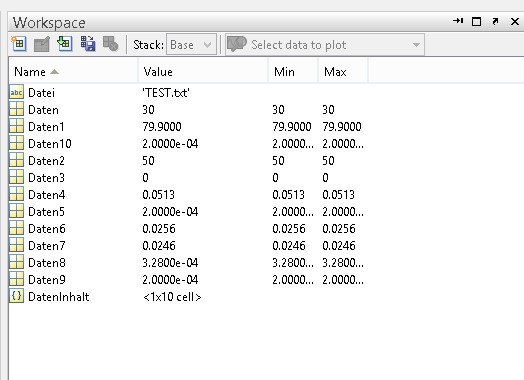Select the variable name Daten10
Image resolution: width=524 pixels, height=380 pixels.
click(x=50, y=144)
